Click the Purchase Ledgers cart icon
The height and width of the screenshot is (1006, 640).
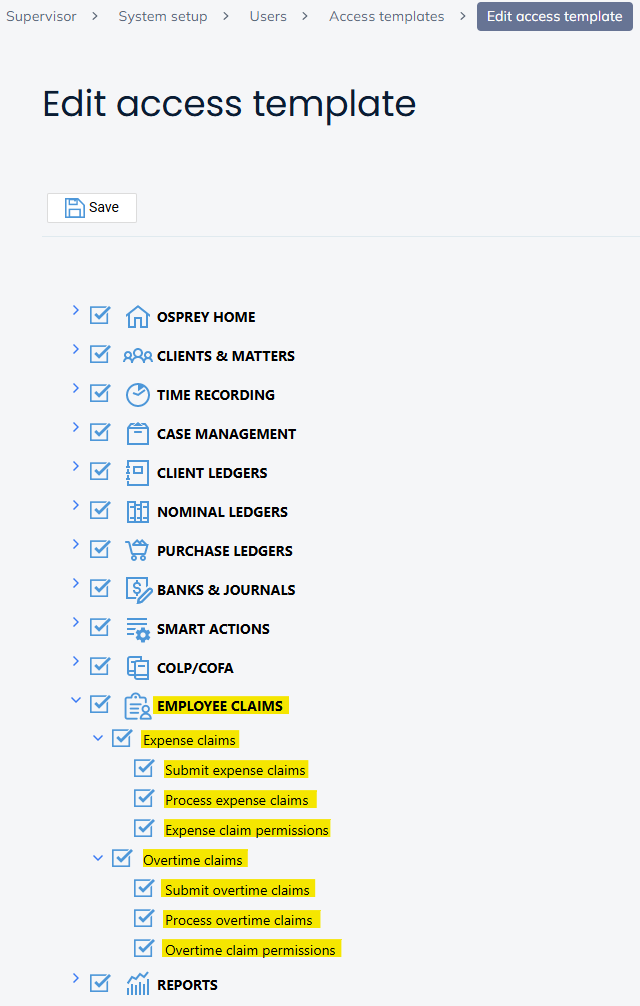[x=137, y=551]
